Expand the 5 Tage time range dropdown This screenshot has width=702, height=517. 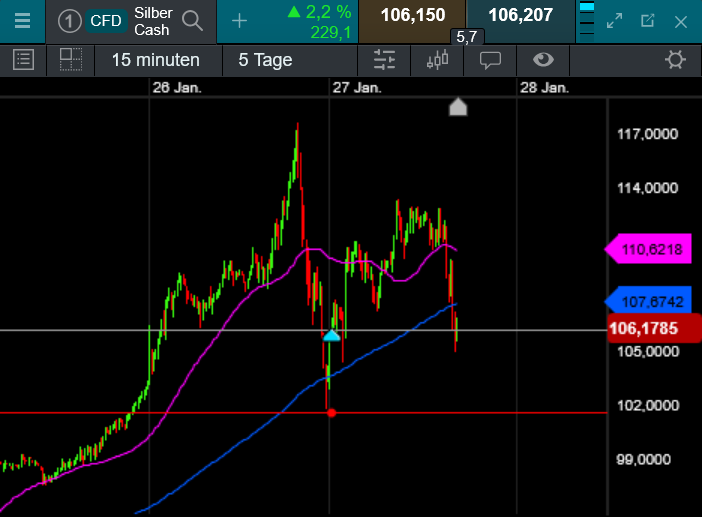pos(265,60)
